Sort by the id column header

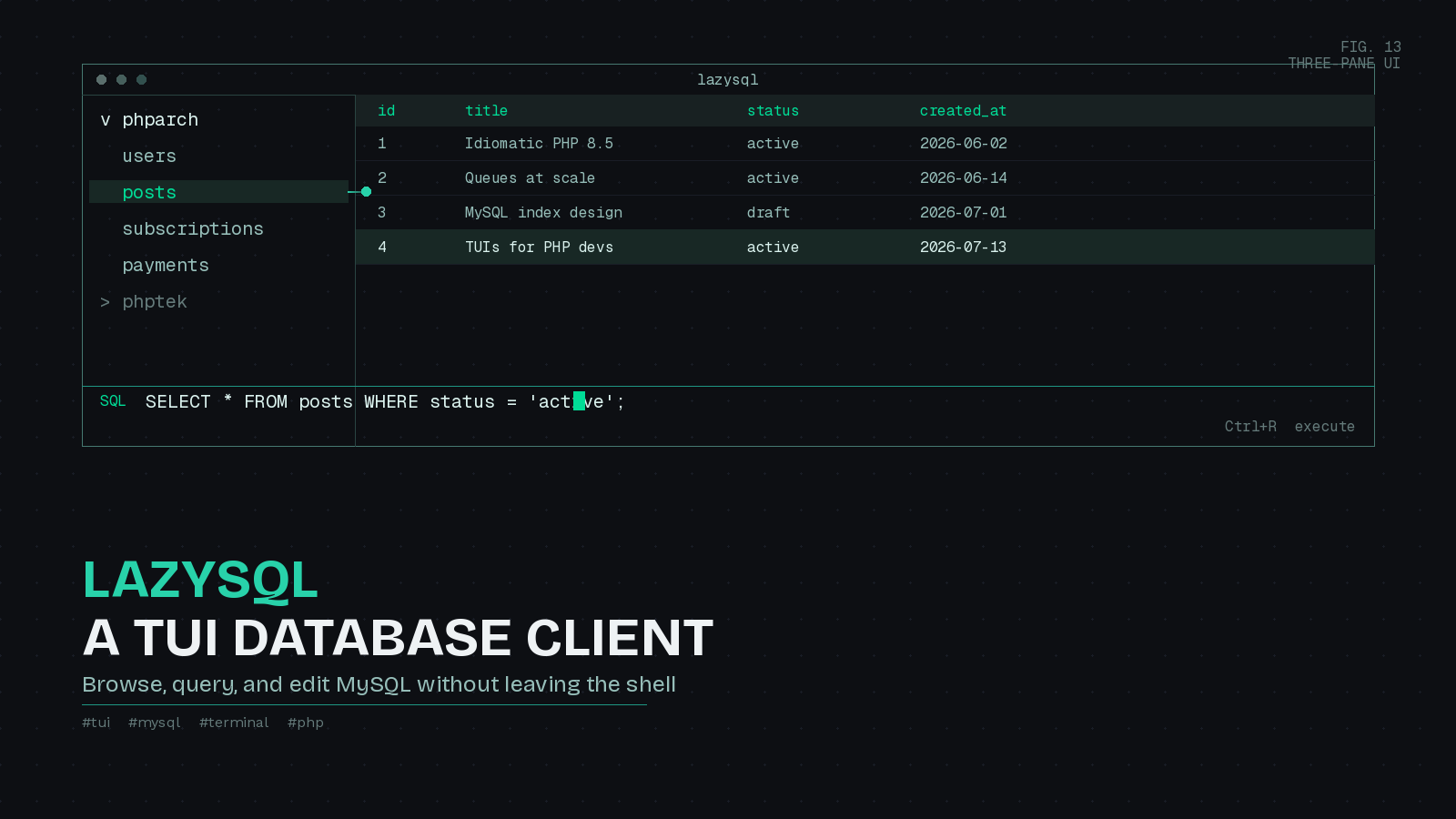click(387, 111)
